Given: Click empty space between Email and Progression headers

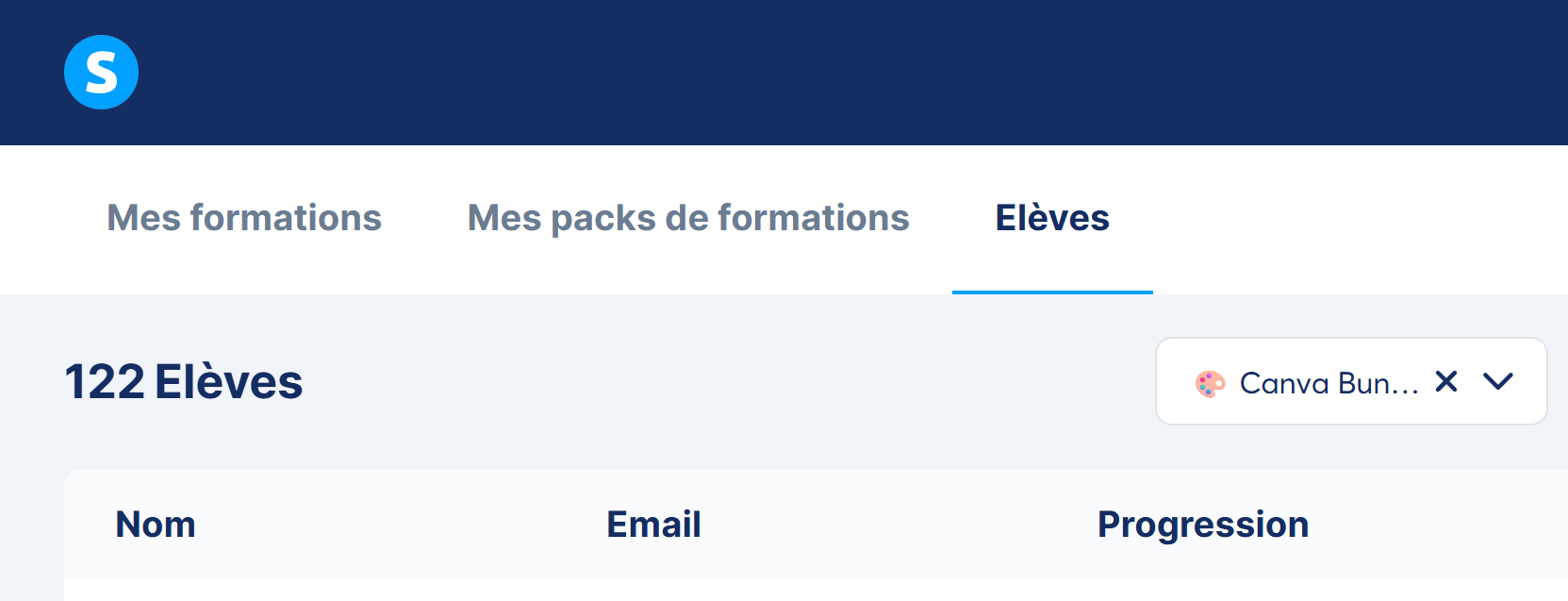Looking at the screenshot, I should tap(896, 525).
